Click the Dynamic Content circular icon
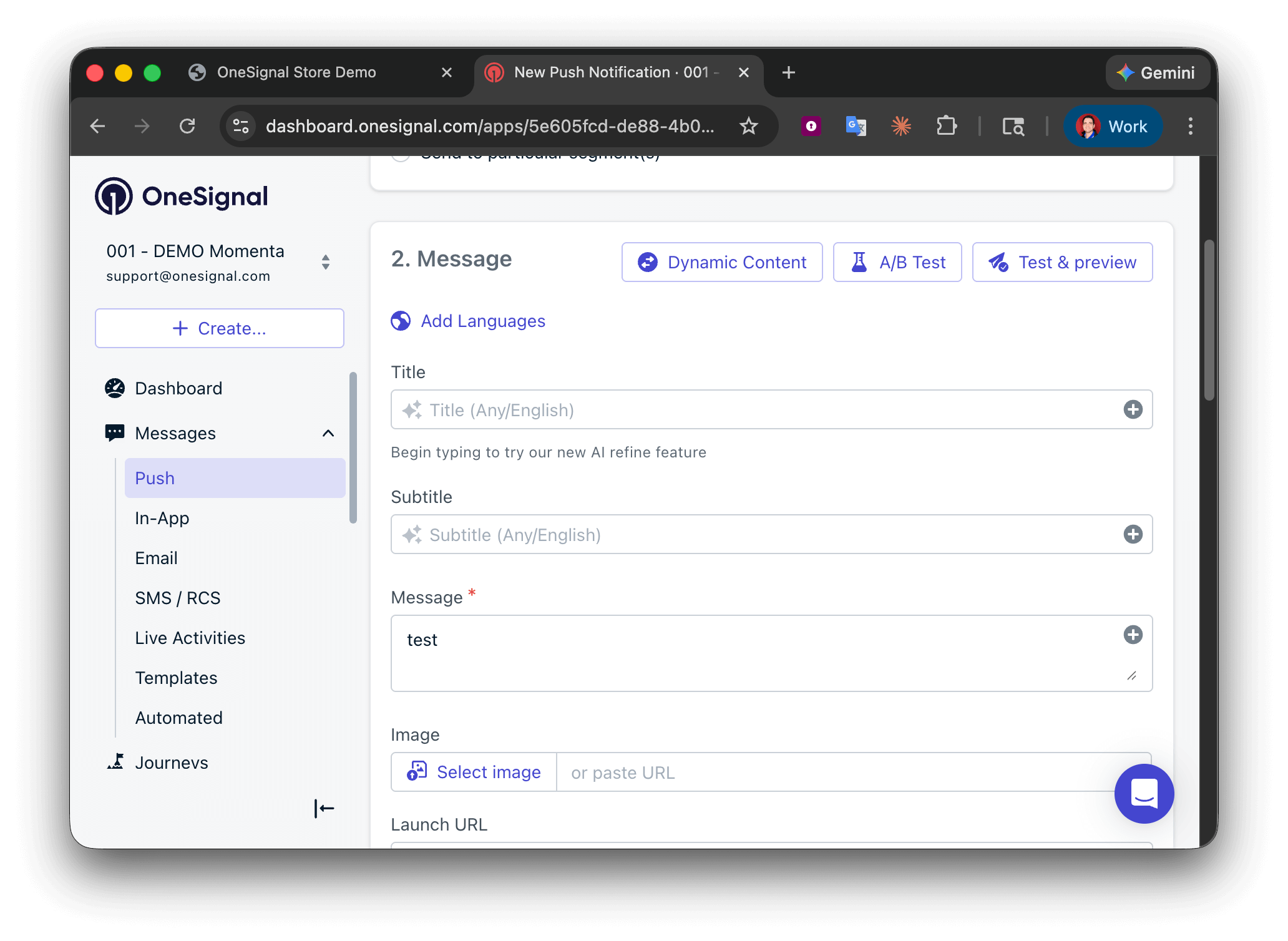Viewport: 1288px width, 941px height. click(647, 262)
